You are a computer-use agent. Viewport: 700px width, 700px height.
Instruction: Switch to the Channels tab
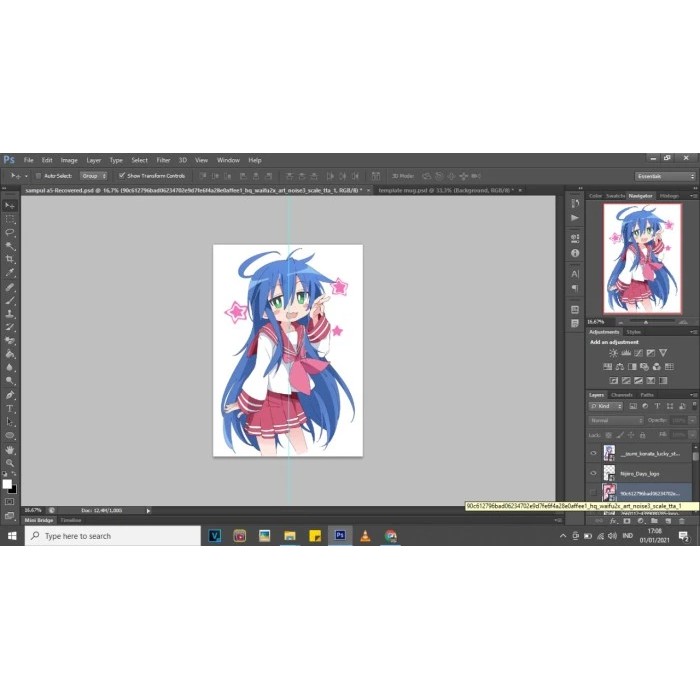tap(621, 395)
